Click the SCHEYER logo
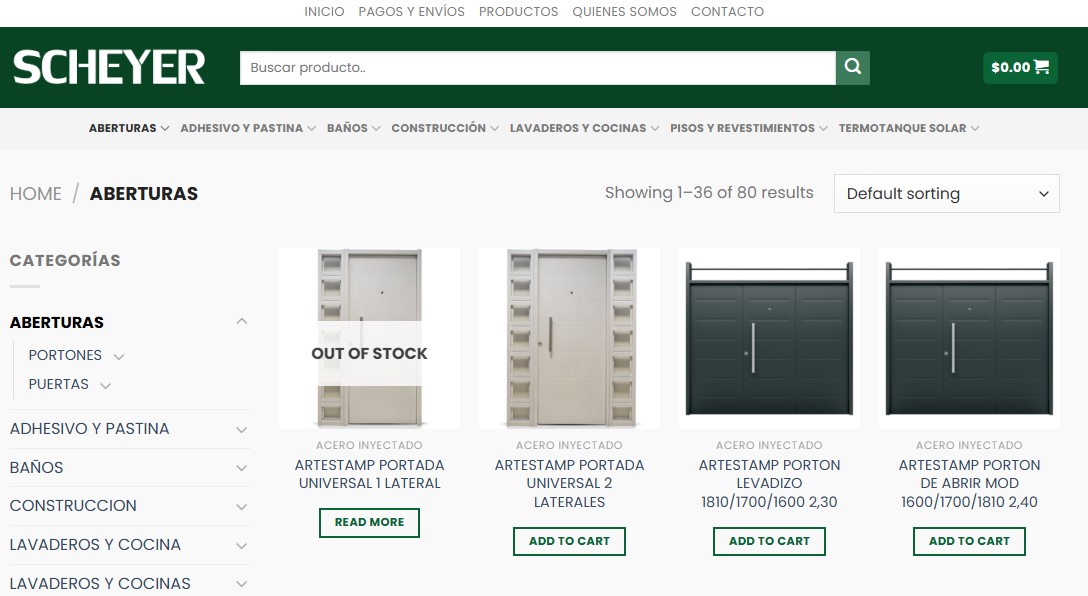This screenshot has height=596, width=1088. point(109,68)
